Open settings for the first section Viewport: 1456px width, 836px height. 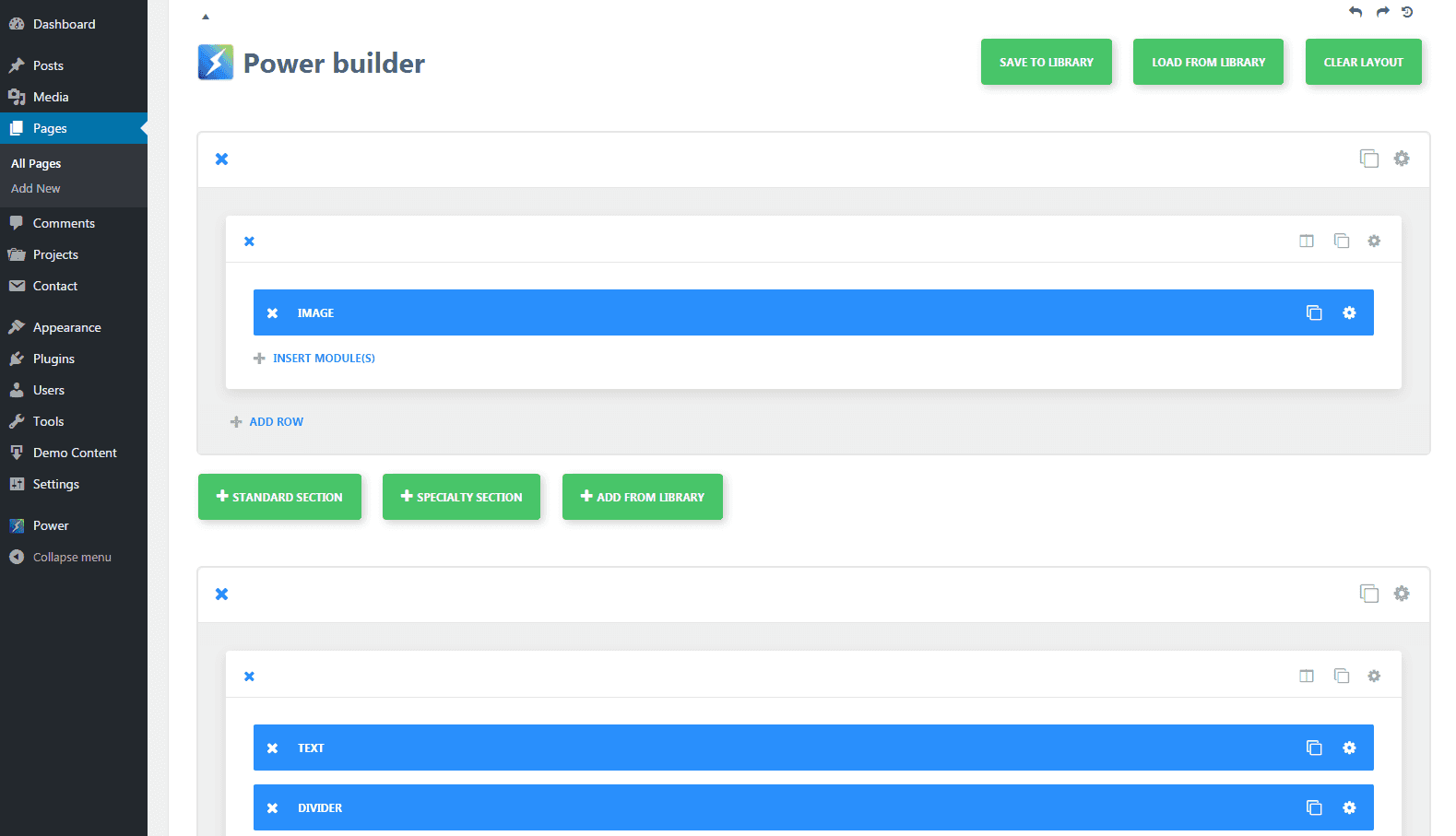click(1402, 159)
